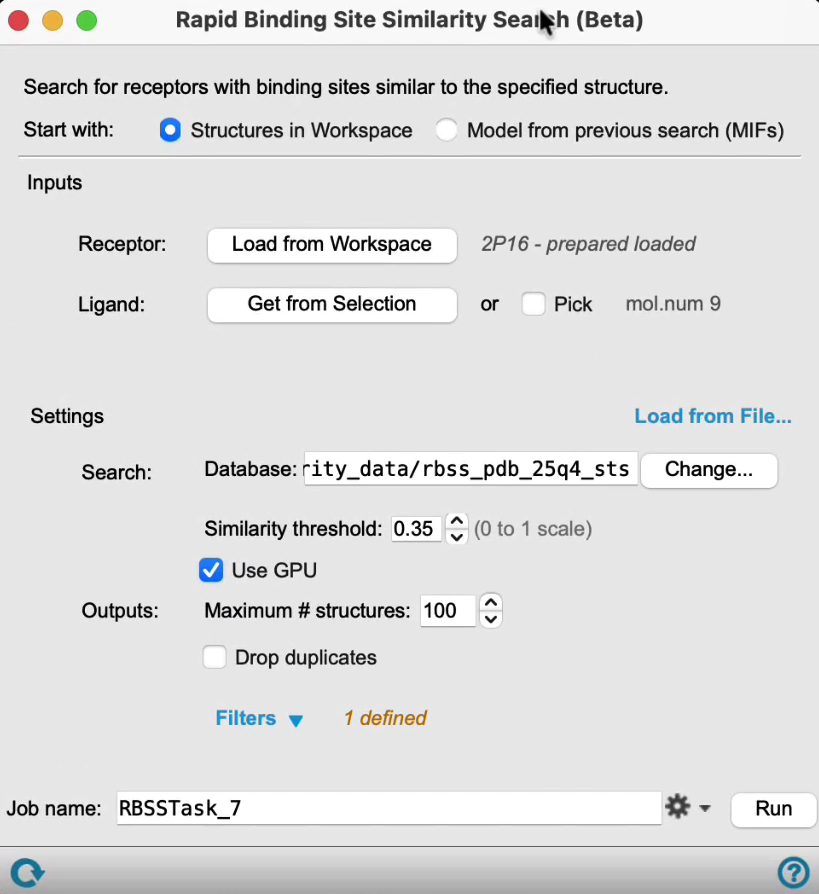
Task: Enable the Pick ligand checkbox
Action: point(533,304)
